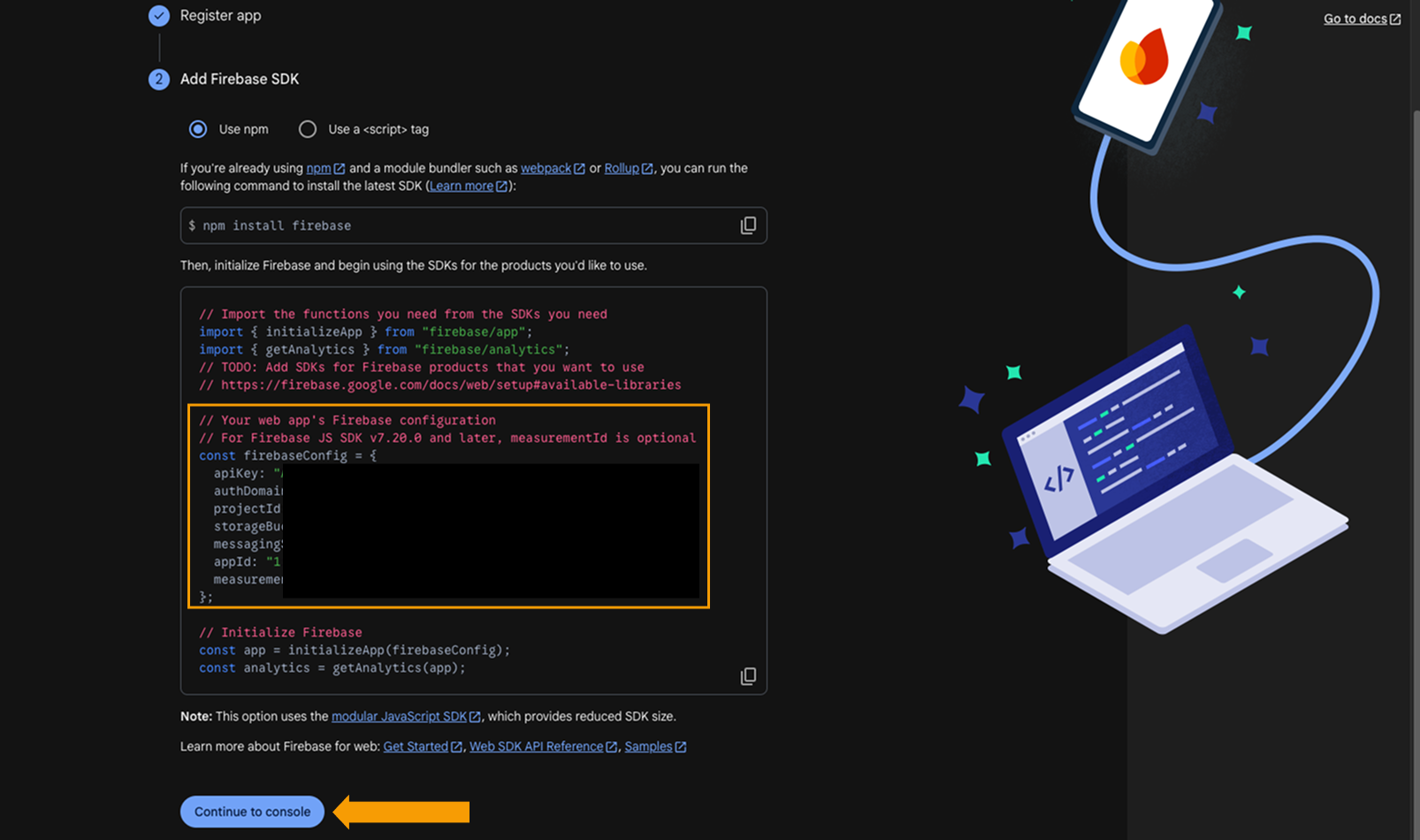Copy the npm install firebase command

748,225
